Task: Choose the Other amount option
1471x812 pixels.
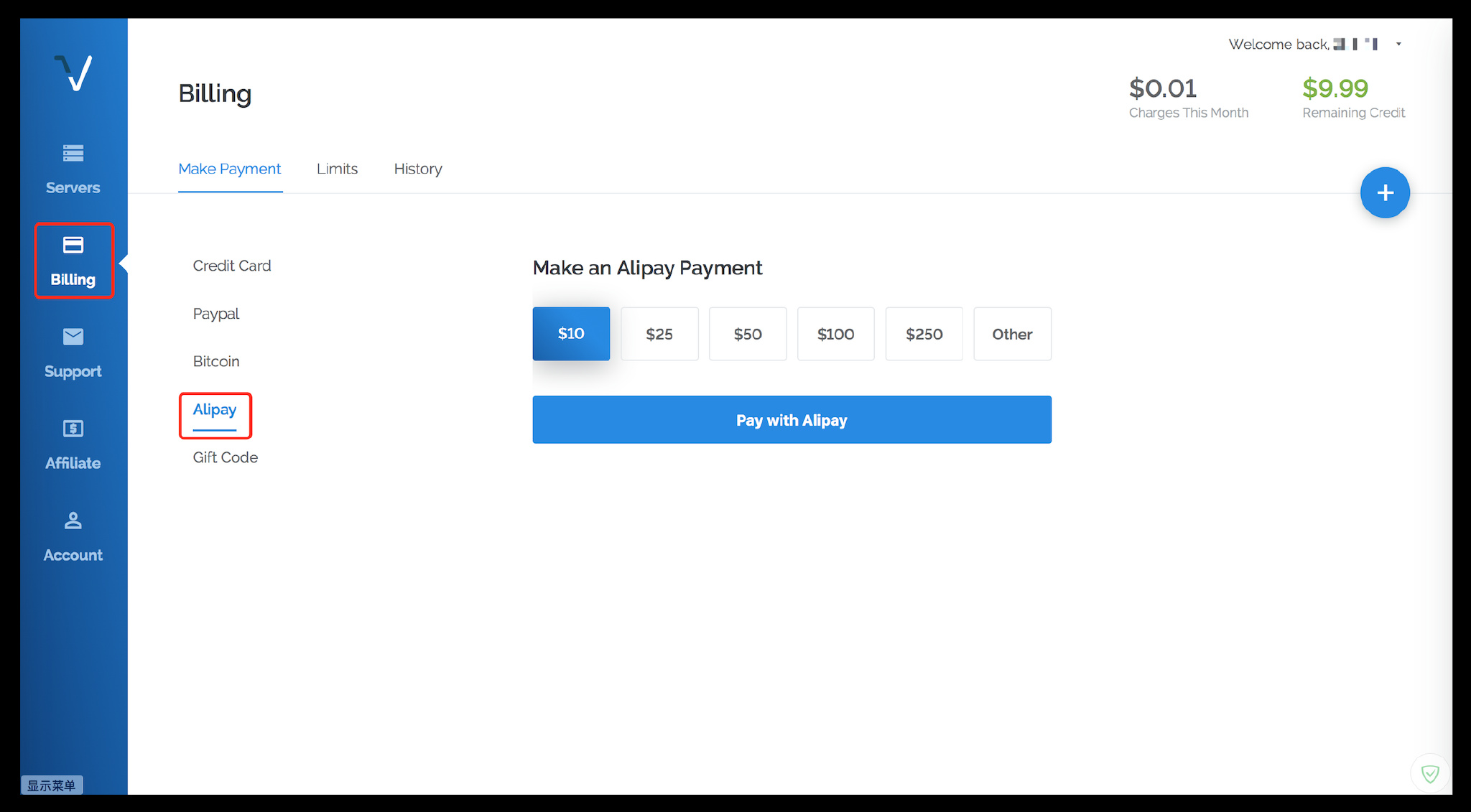Action: click(1011, 334)
